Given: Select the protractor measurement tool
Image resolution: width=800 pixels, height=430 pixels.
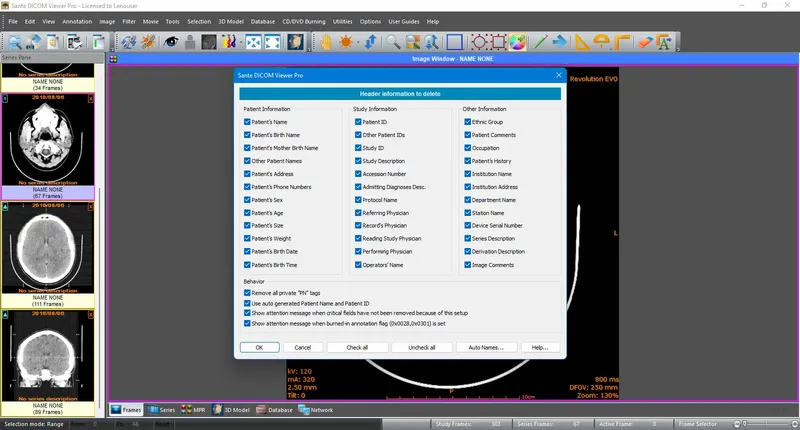Looking at the screenshot, I should (602, 42).
